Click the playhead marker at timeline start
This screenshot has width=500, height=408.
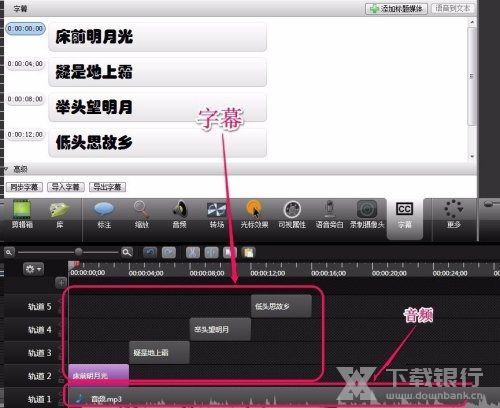[x=73, y=265]
